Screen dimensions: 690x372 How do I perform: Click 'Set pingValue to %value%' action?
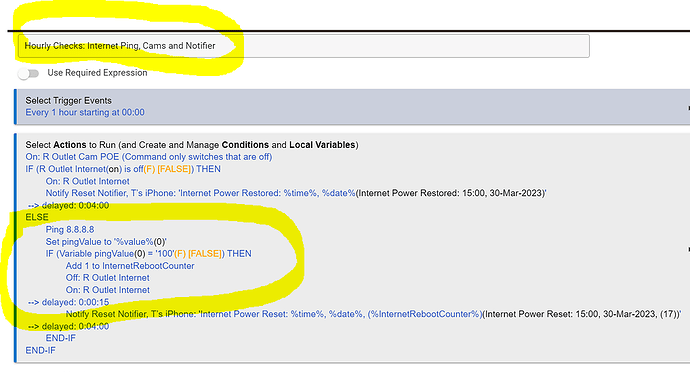[x=106, y=242]
